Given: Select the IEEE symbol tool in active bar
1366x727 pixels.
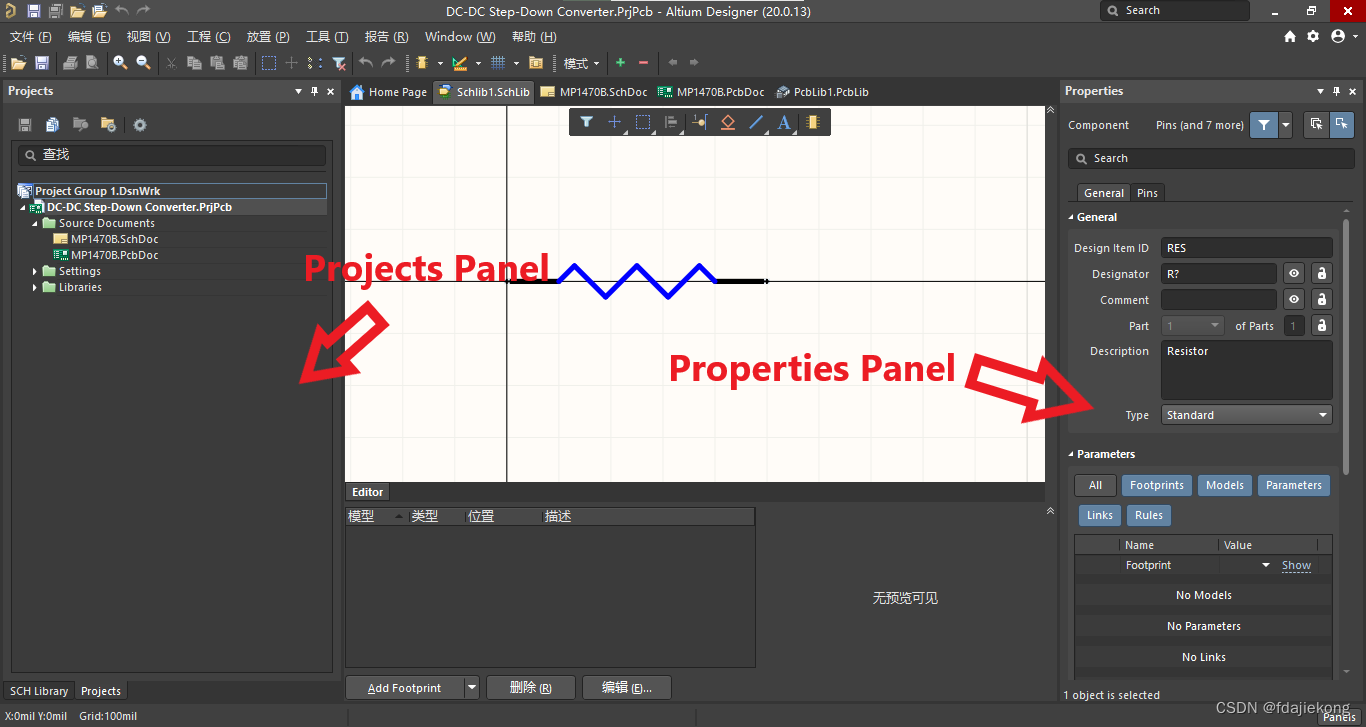Looking at the screenshot, I should pos(728,122).
